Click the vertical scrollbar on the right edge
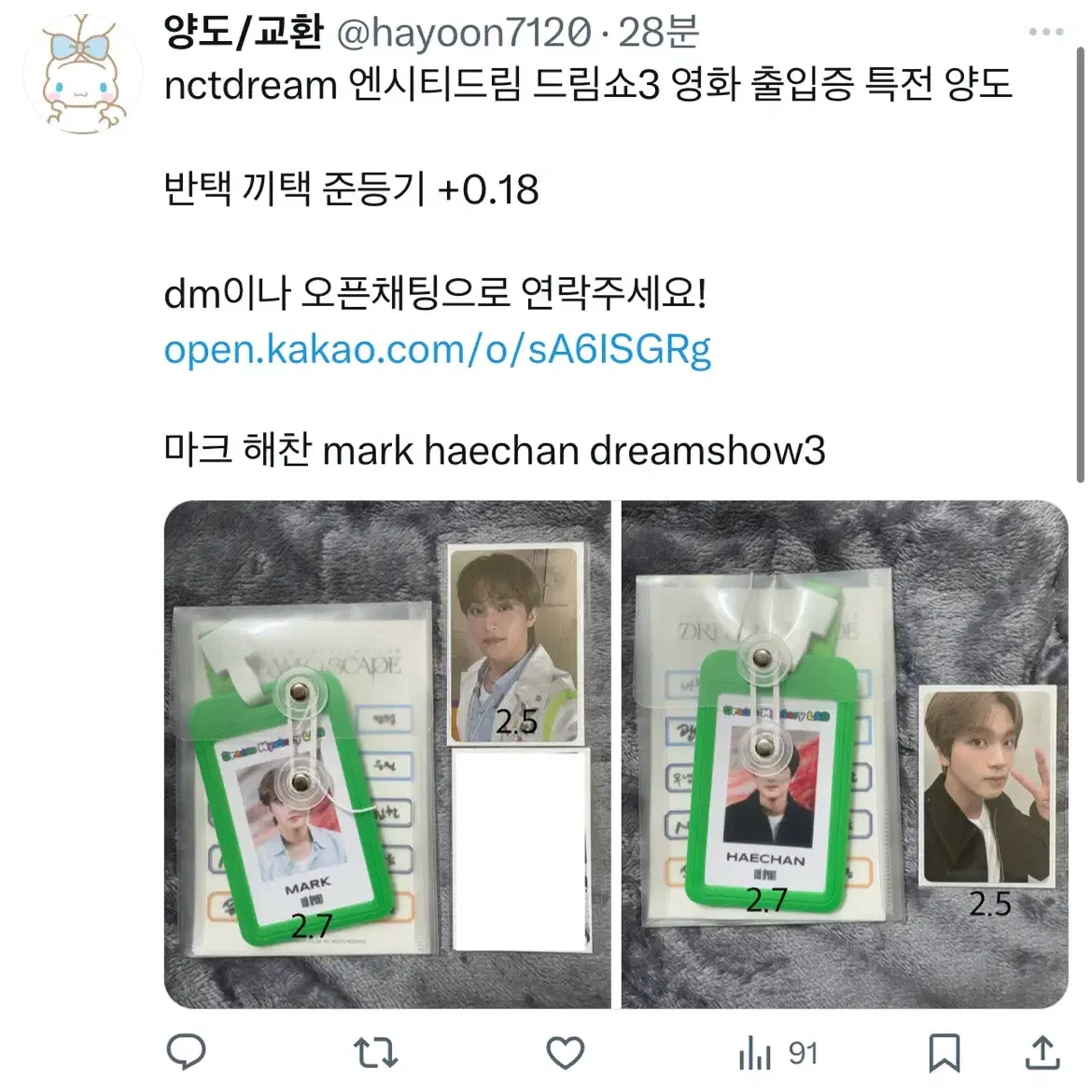The image size is (1092, 1092). click(1080, 265)
